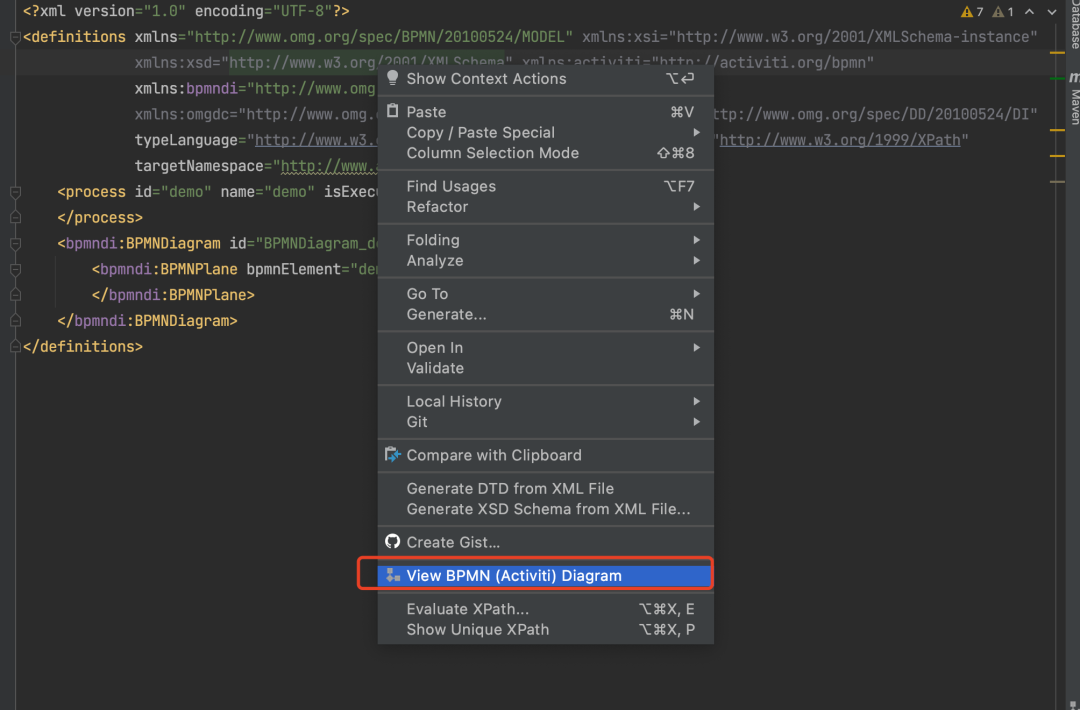Select Find Usages
Viewport: 1080px width, 710px height.
(546, 186)
